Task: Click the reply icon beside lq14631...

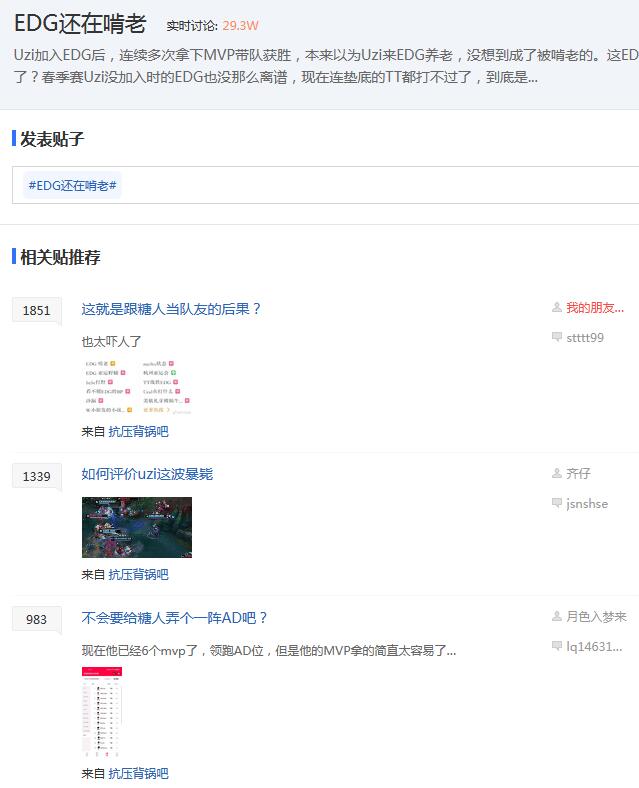Action: (557, 646)
